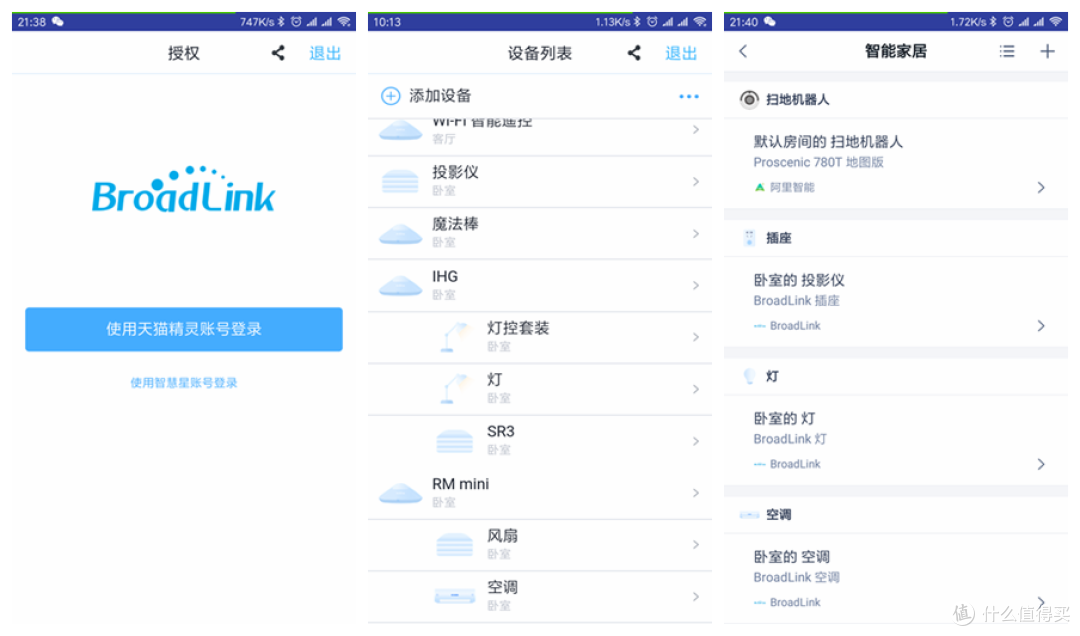The image size is (1080, 636).
Task: Log in with 使用天猫精灵账号登录 button
Action: pyautogui.click(x=184, y=329)
